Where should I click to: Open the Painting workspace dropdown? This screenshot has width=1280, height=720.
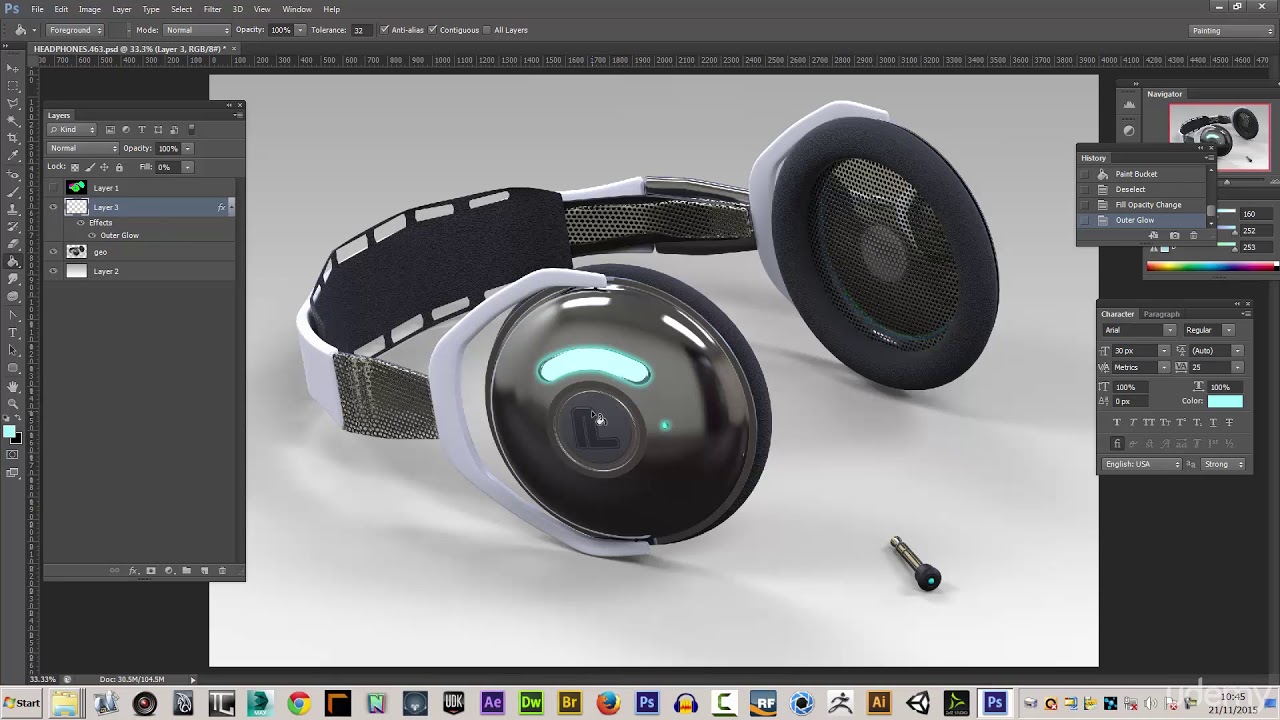point(1232,30)
